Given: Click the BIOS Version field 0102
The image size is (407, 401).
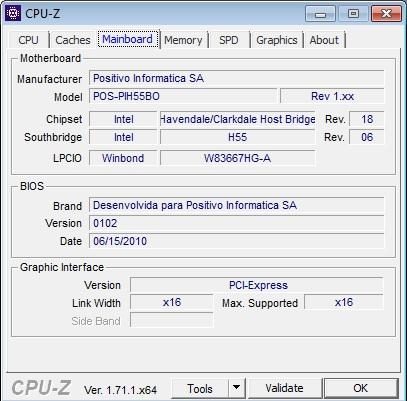Looking at the screenshot, I should pyautogui.click(x=236, y=223).
